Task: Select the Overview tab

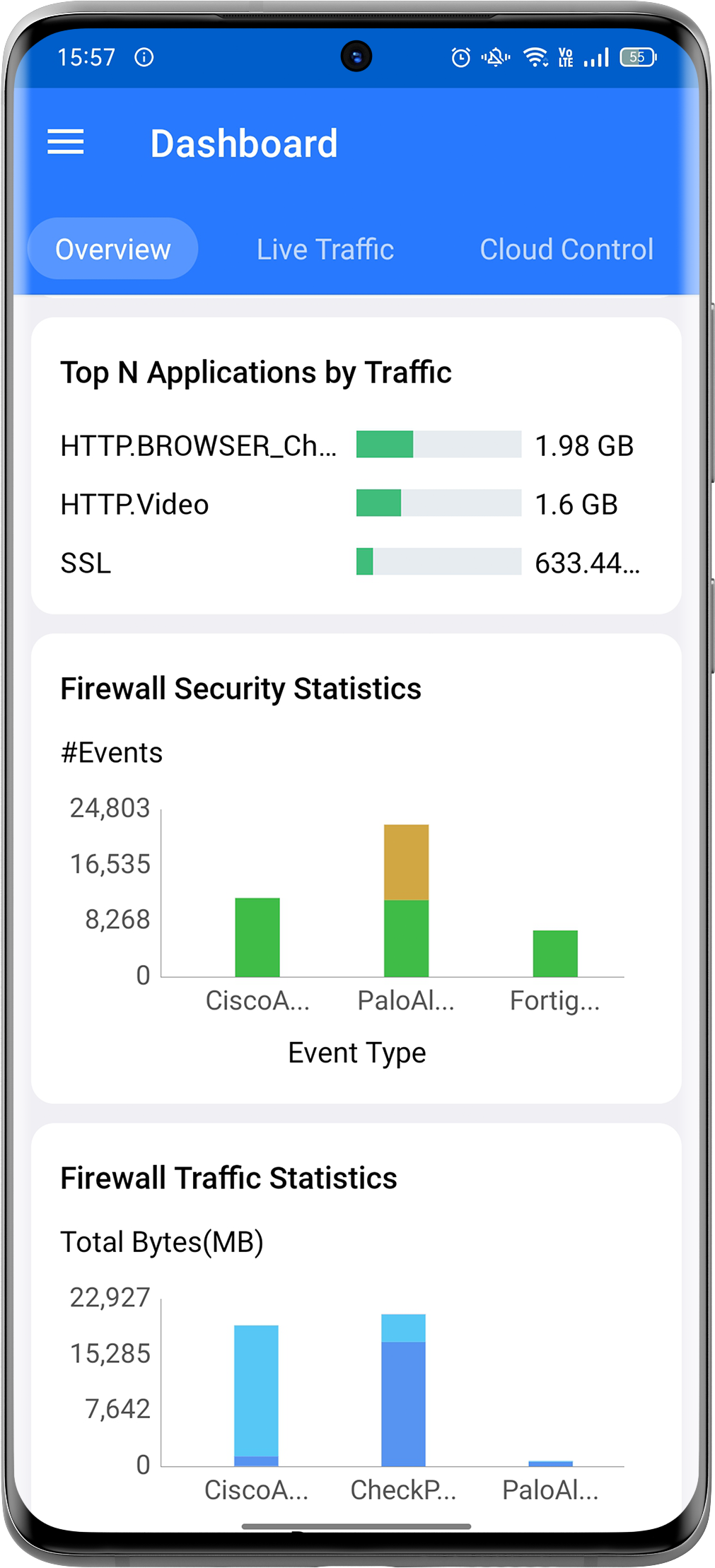Action: 113,250
